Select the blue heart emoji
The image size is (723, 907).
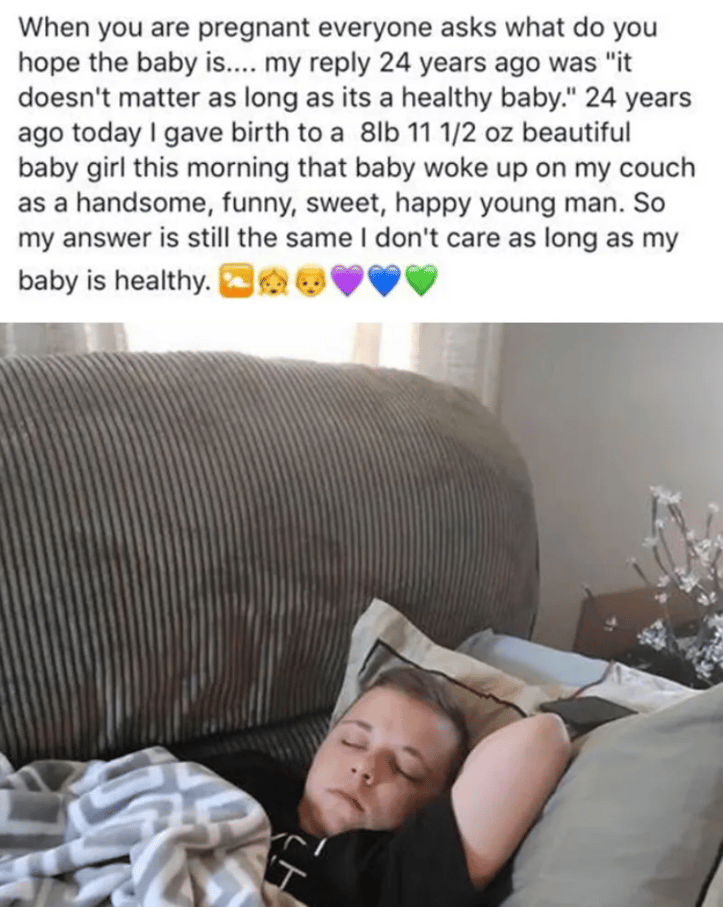pos(385,281)
